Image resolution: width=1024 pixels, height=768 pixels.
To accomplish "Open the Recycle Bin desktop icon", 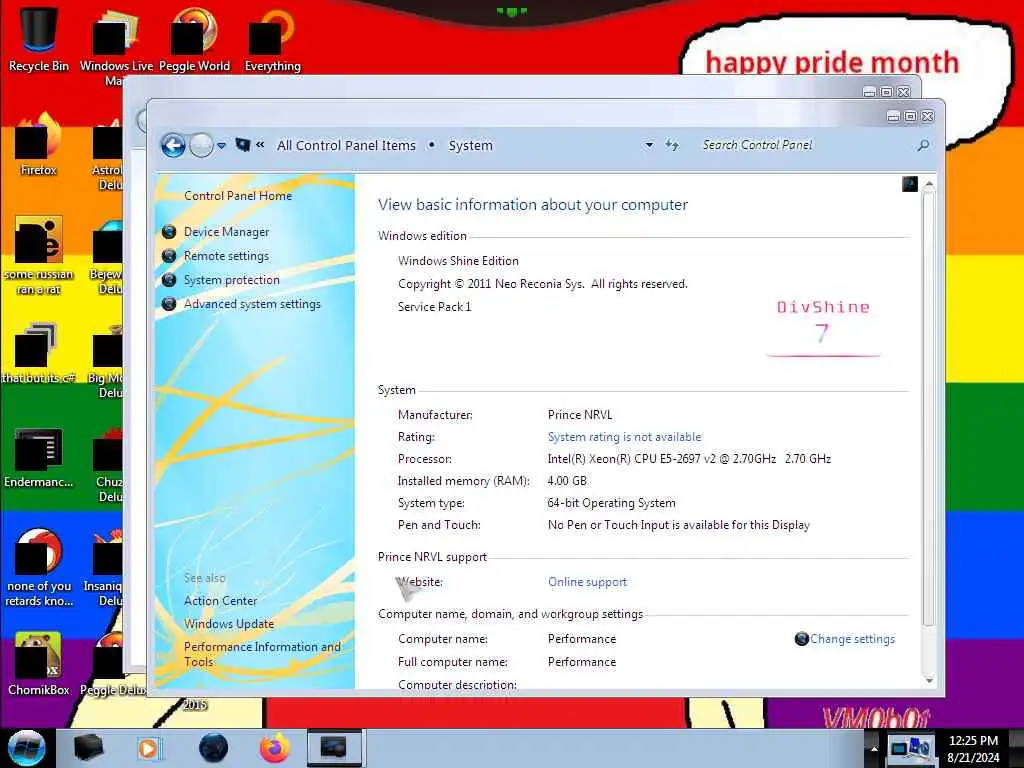I will (x=39, y=39).
